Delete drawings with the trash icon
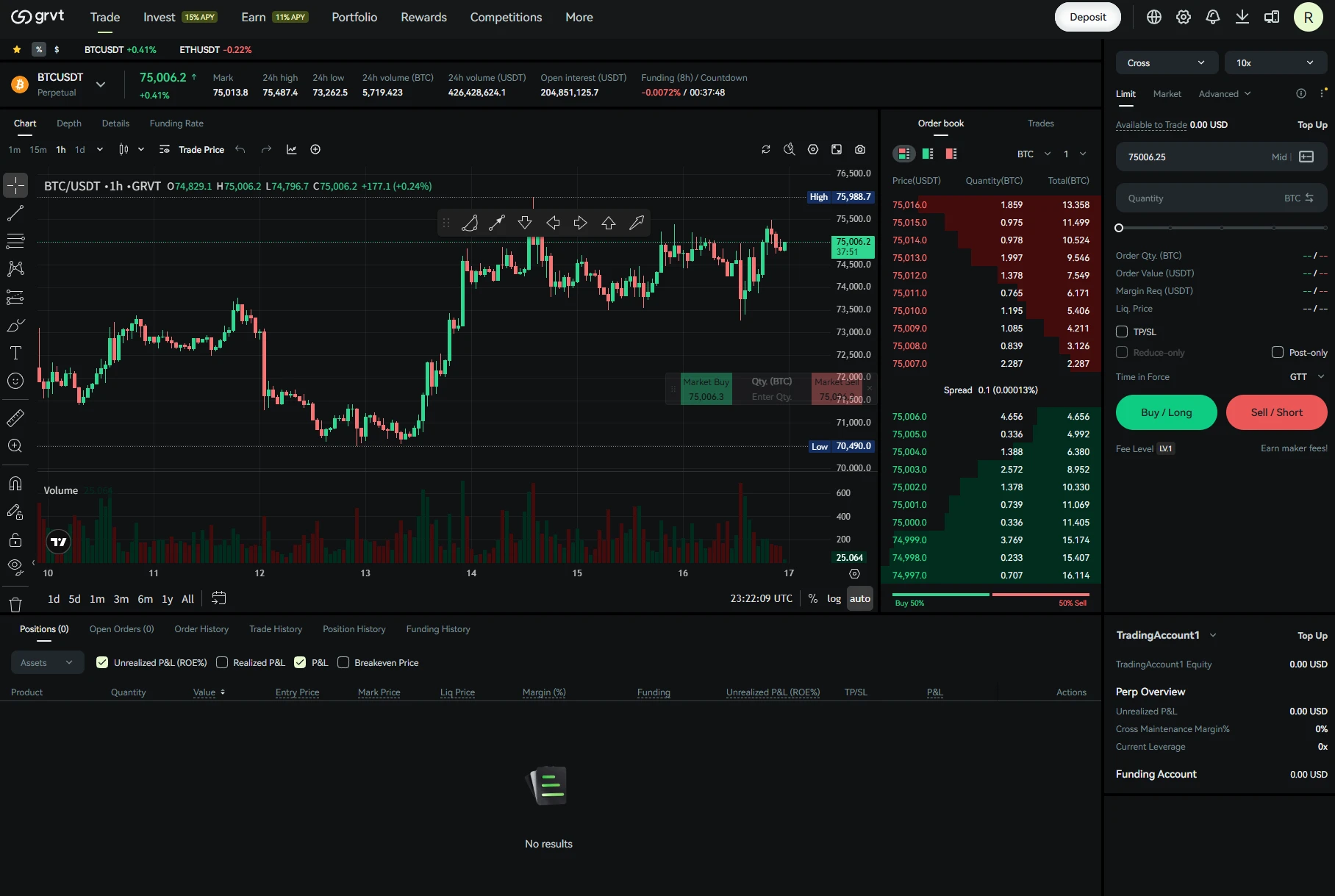The height and width of the screenshot is (896, 1335). 15,604
